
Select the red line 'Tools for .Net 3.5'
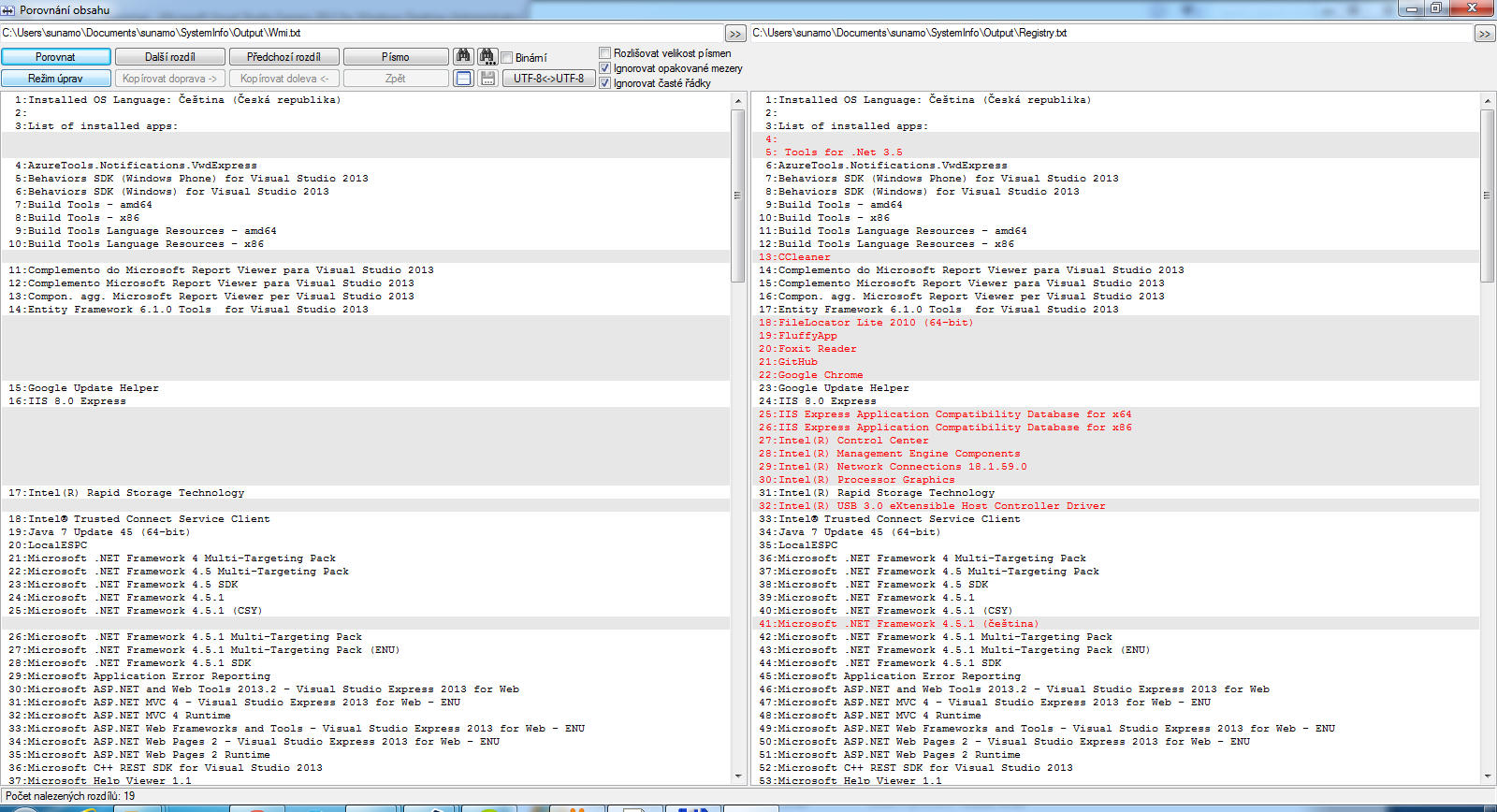point(1115,152)
